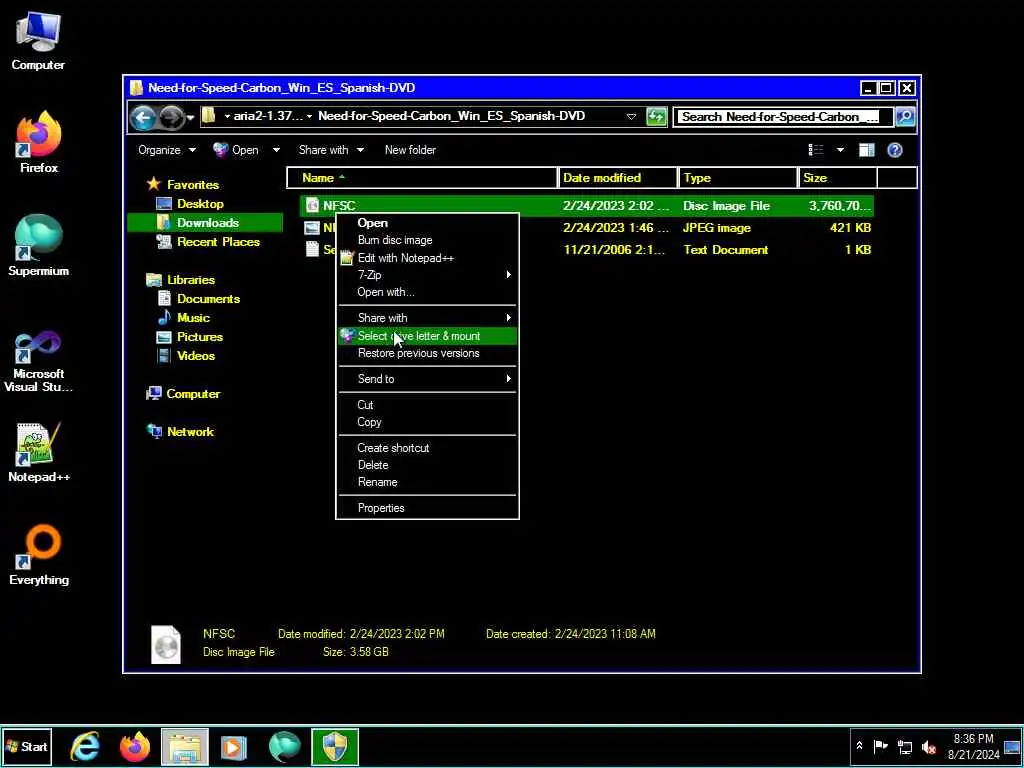1024x768 pixels.
Task: Launch Firefox from the desktop shortcut
Action: point(39,142)
